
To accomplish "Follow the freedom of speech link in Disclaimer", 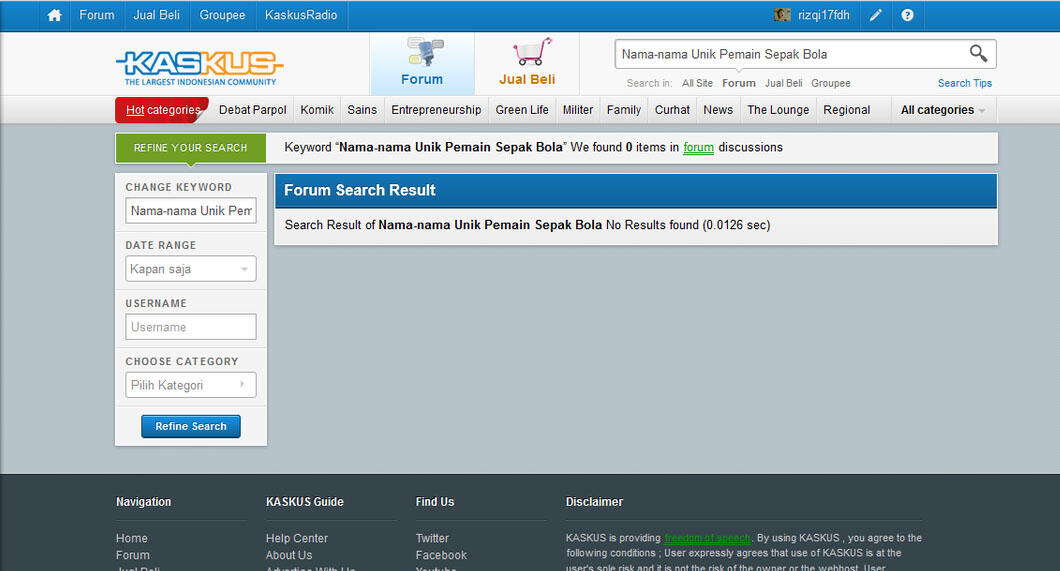I will coord(707,539).
